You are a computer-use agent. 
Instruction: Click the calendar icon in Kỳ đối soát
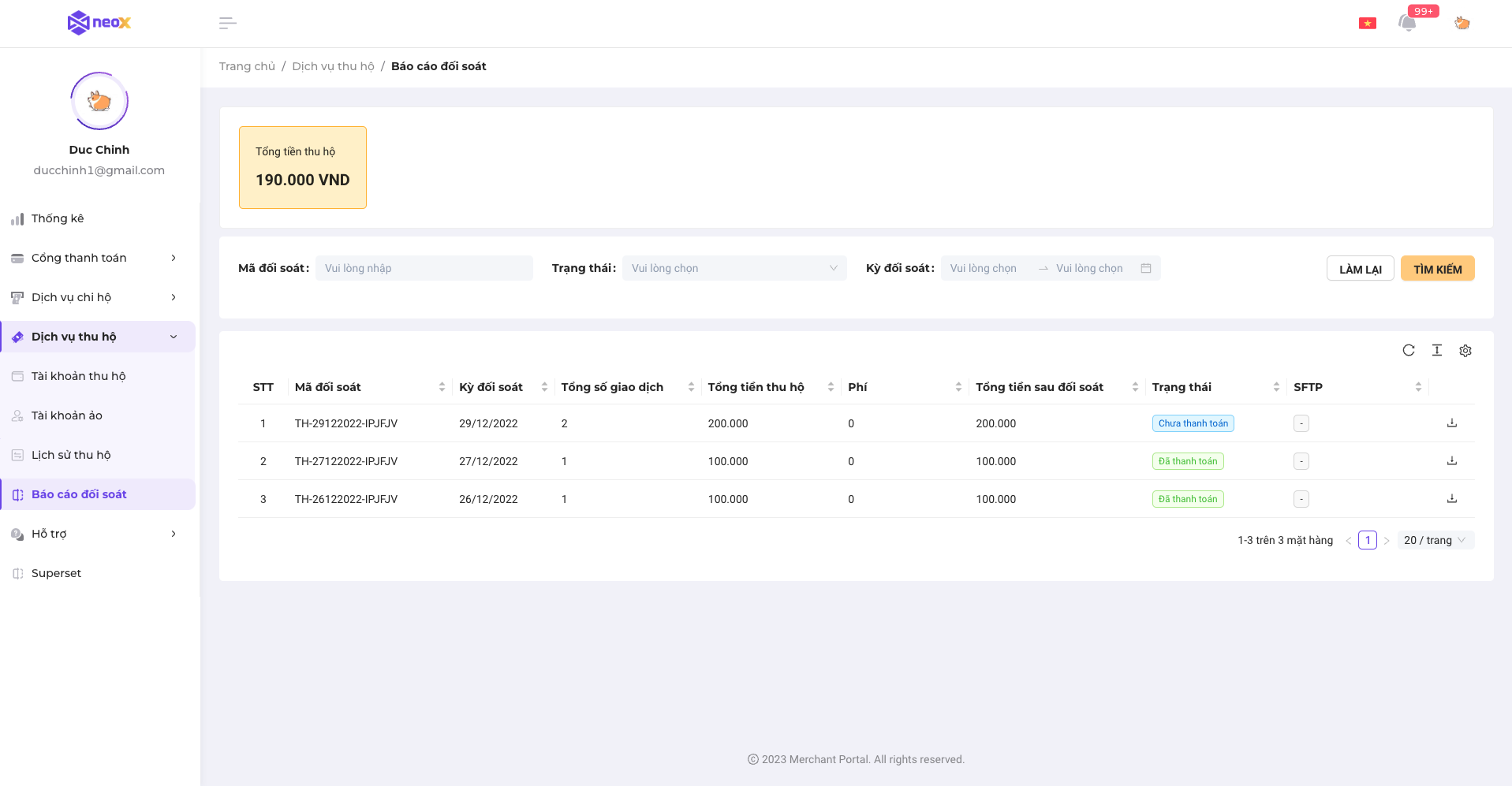point(1145,268)
